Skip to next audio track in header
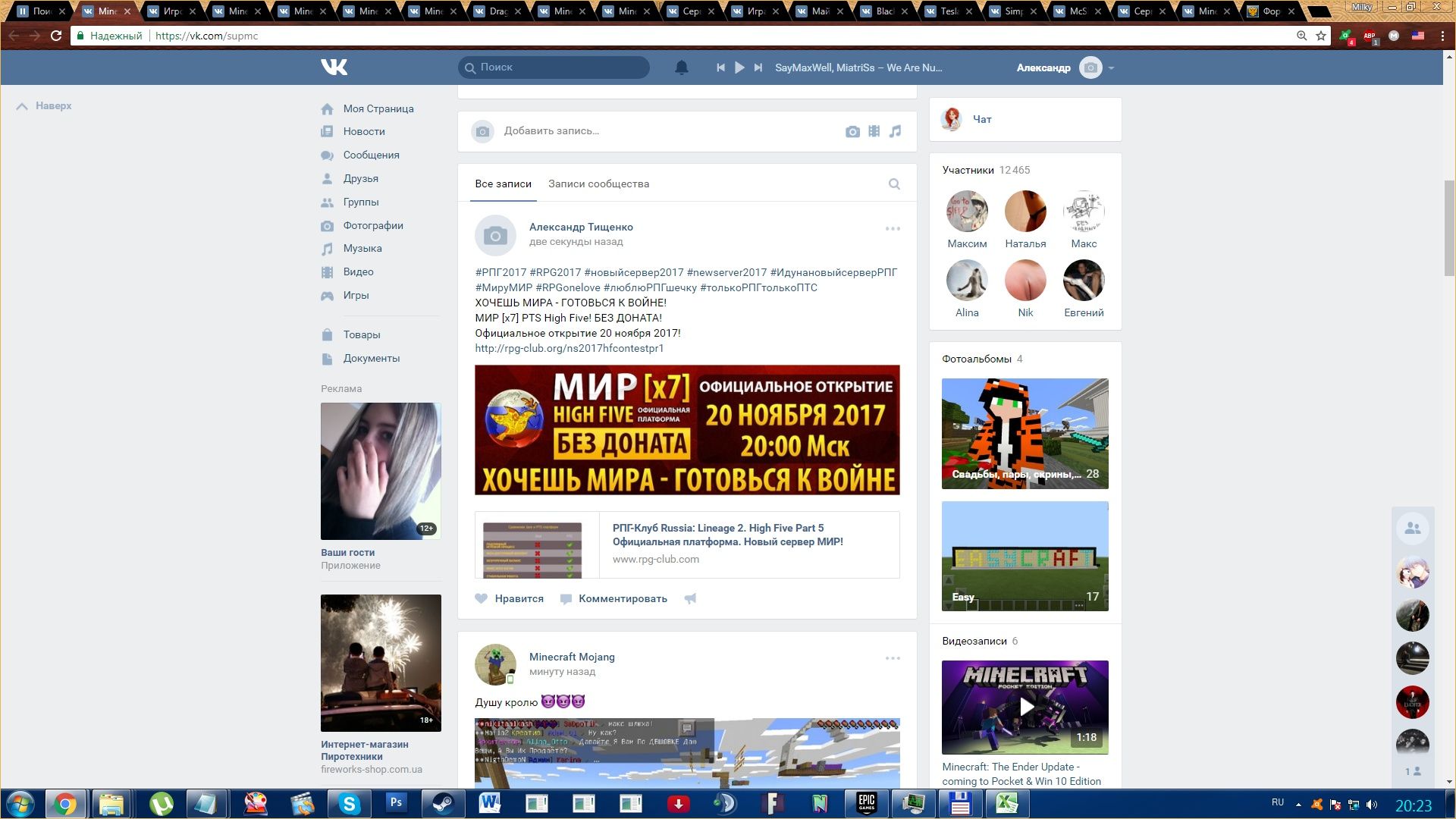The height and width of the screenshot is (819, 1456). coord(758,67)
